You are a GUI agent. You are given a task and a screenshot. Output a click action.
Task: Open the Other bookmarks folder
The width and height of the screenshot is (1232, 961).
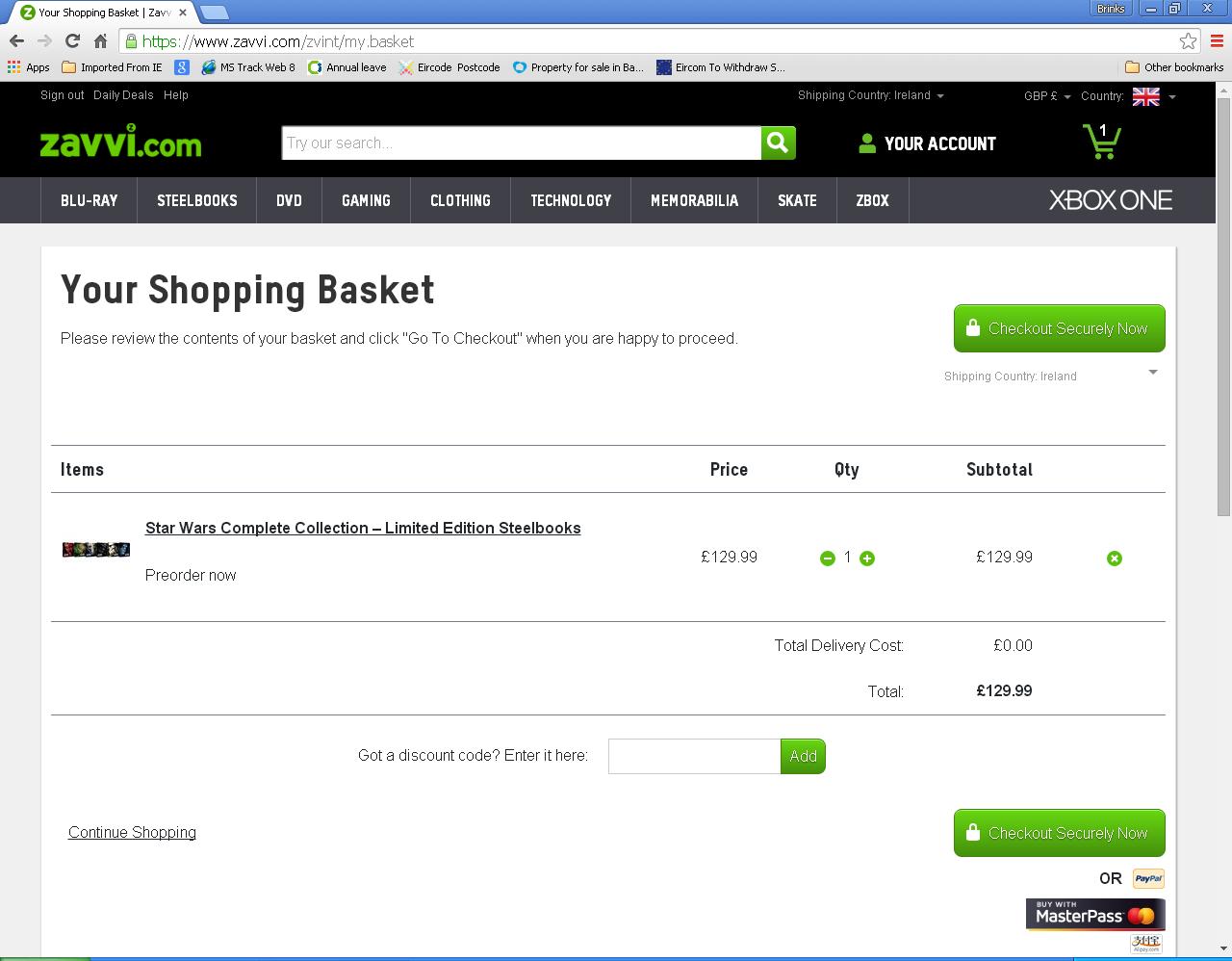1174,67
